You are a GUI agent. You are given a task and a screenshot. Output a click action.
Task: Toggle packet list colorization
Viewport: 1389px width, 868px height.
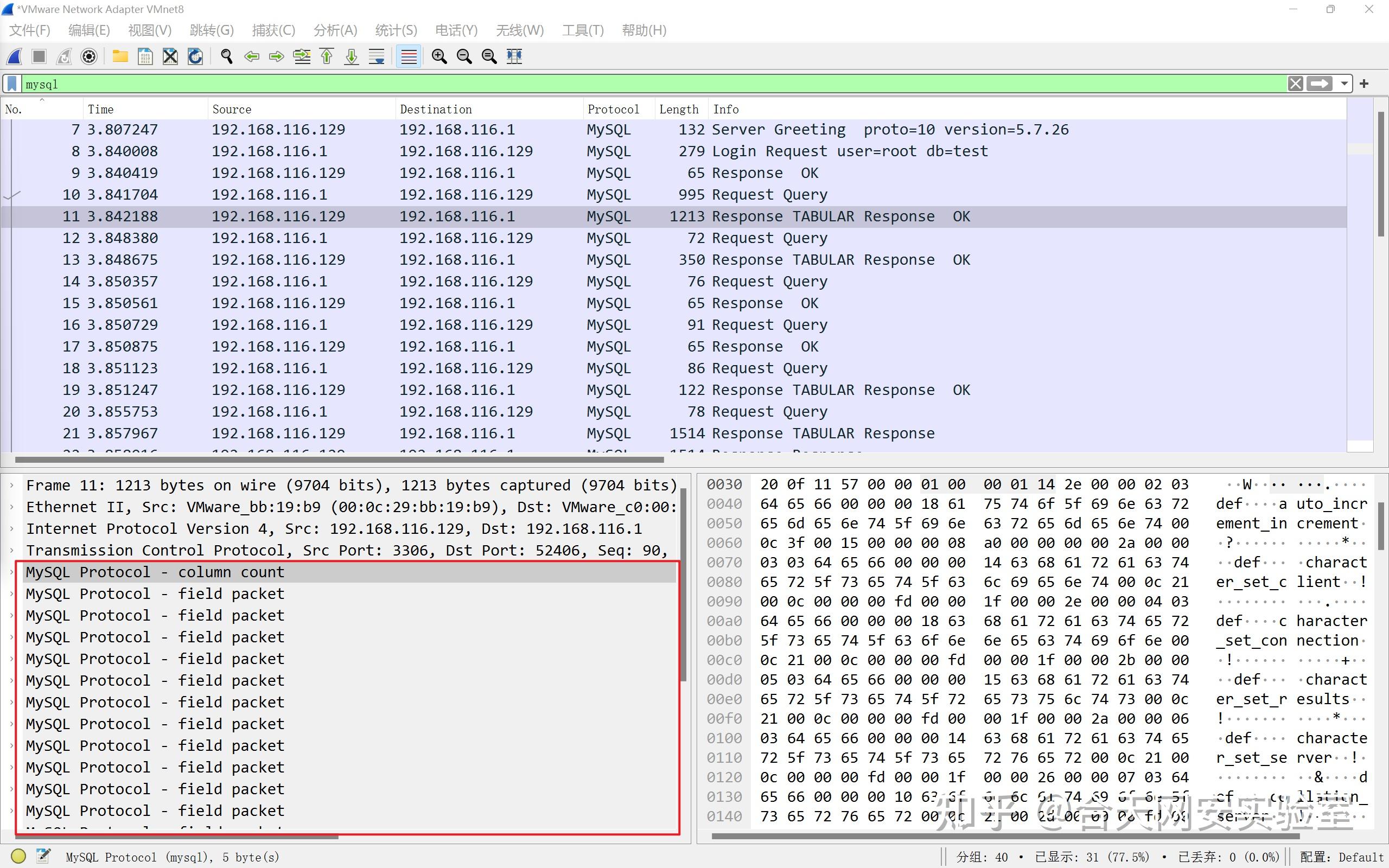click(x=408, y=56)
